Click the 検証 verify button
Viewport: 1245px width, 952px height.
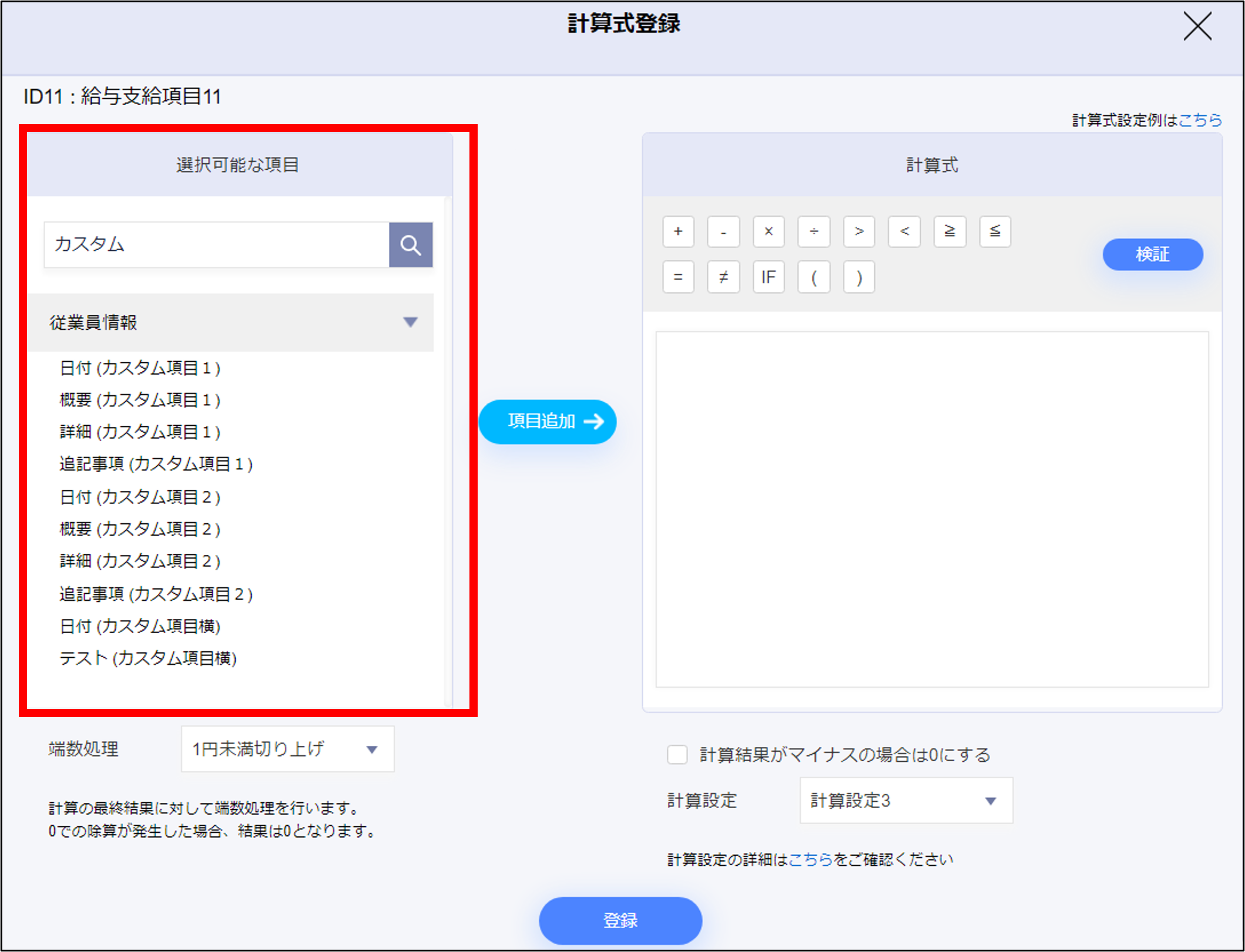(x=1152, y=254)
